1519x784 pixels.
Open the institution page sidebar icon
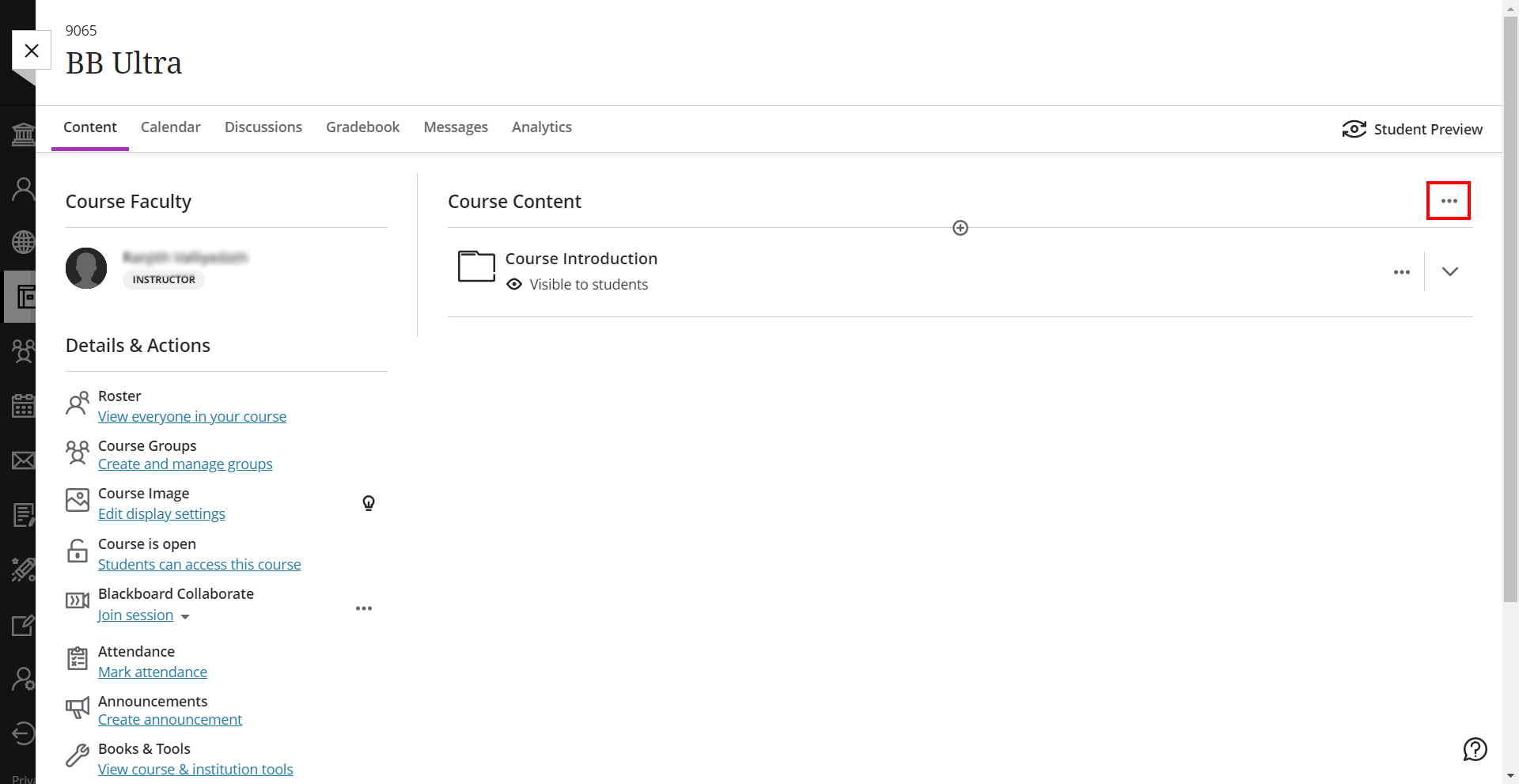point(23,134)
